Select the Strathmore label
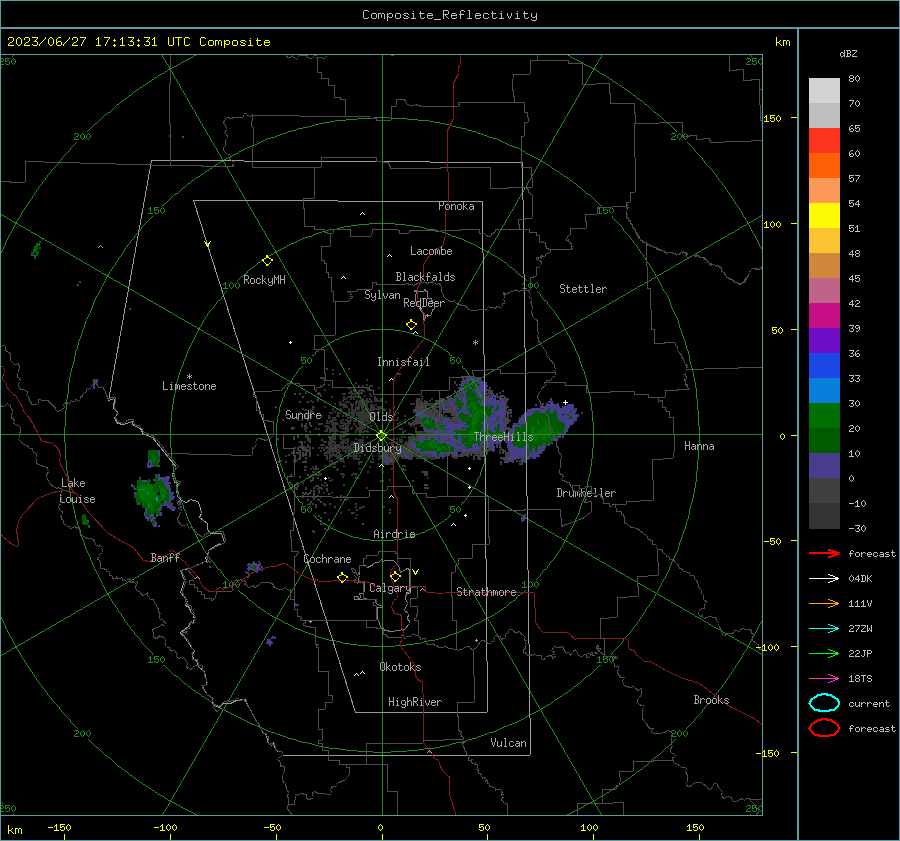This screenshot has height=841, width=900. 486,592
